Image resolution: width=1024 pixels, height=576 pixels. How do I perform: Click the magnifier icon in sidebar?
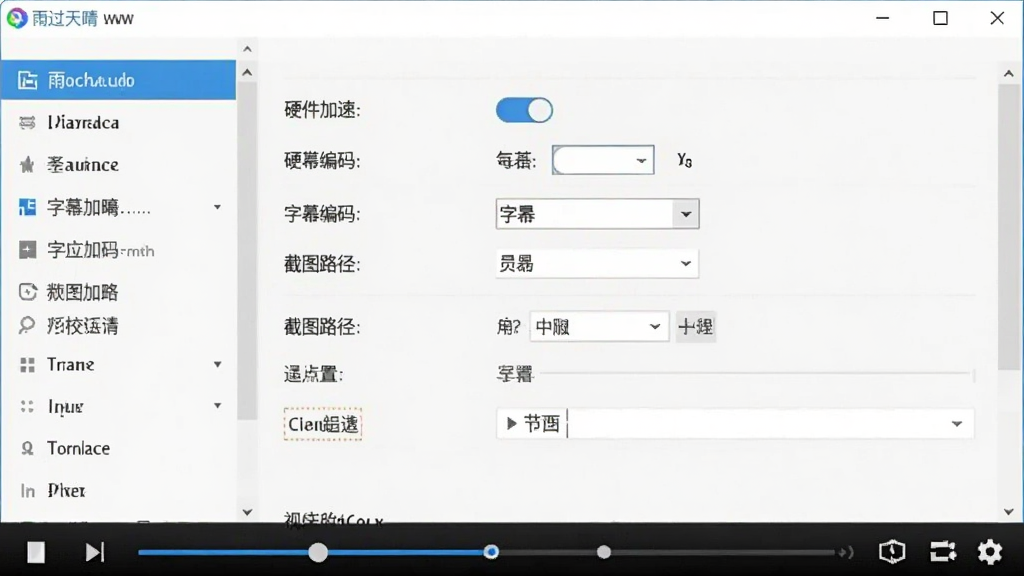click(x=27, y=325)
